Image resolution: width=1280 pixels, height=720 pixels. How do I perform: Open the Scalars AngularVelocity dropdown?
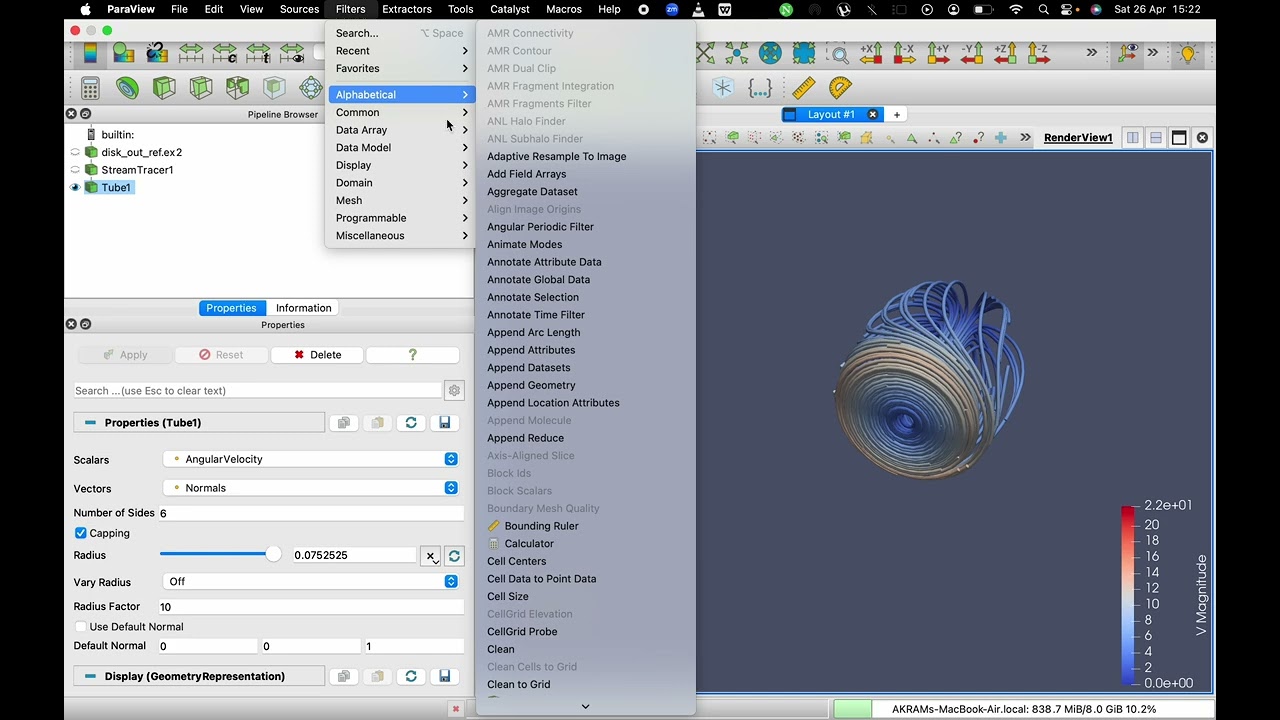click(x=311, y=459)
